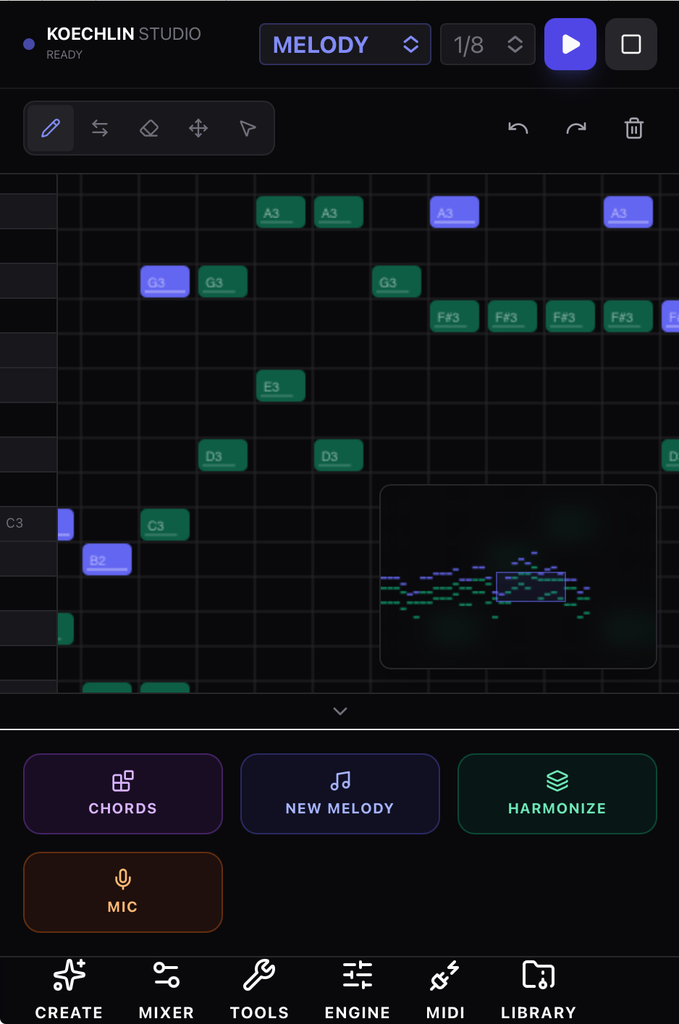Redo the last edit
Screen dimensions: 679x1024
576,128
